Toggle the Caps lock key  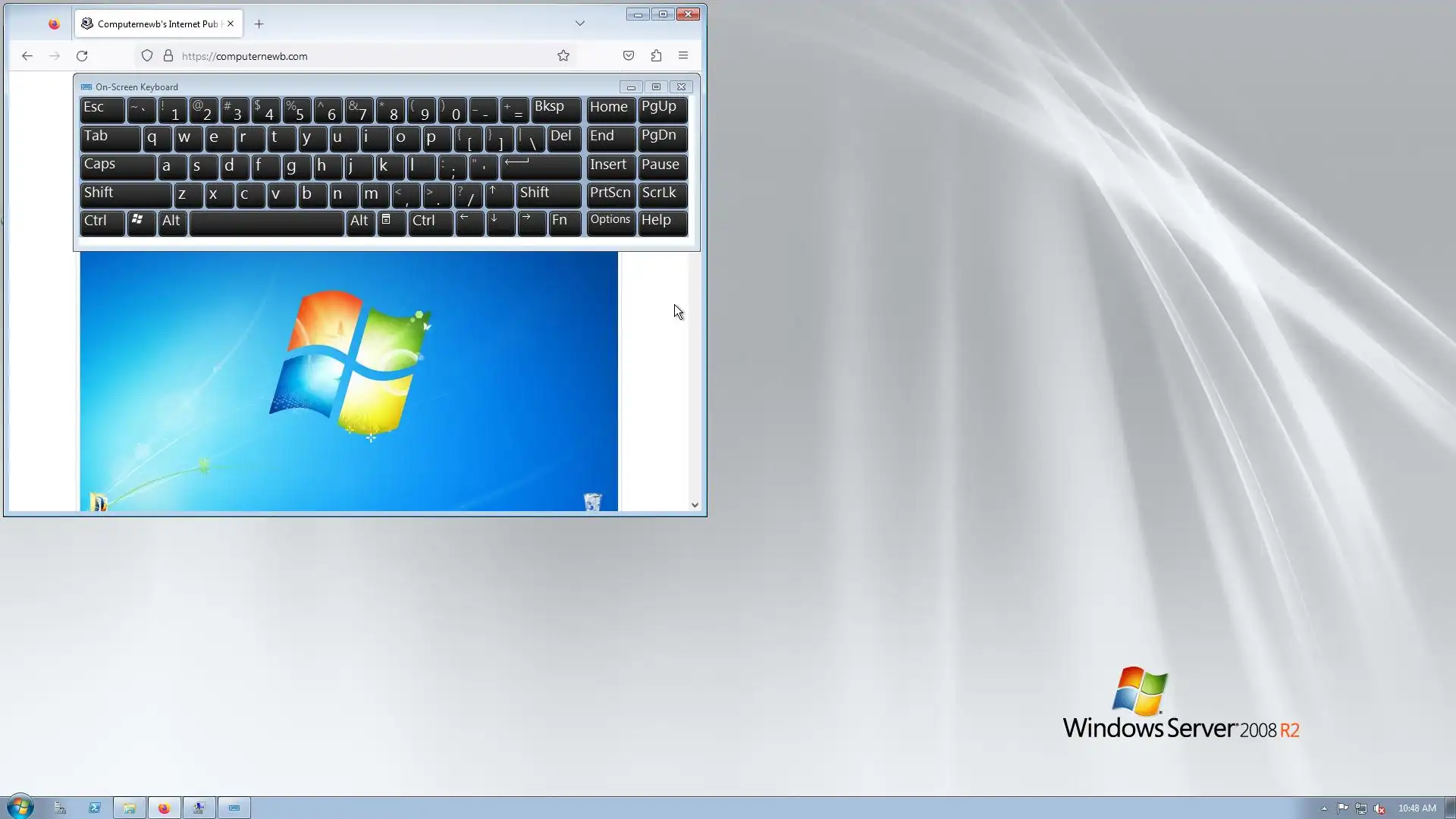tap(118, 166)
